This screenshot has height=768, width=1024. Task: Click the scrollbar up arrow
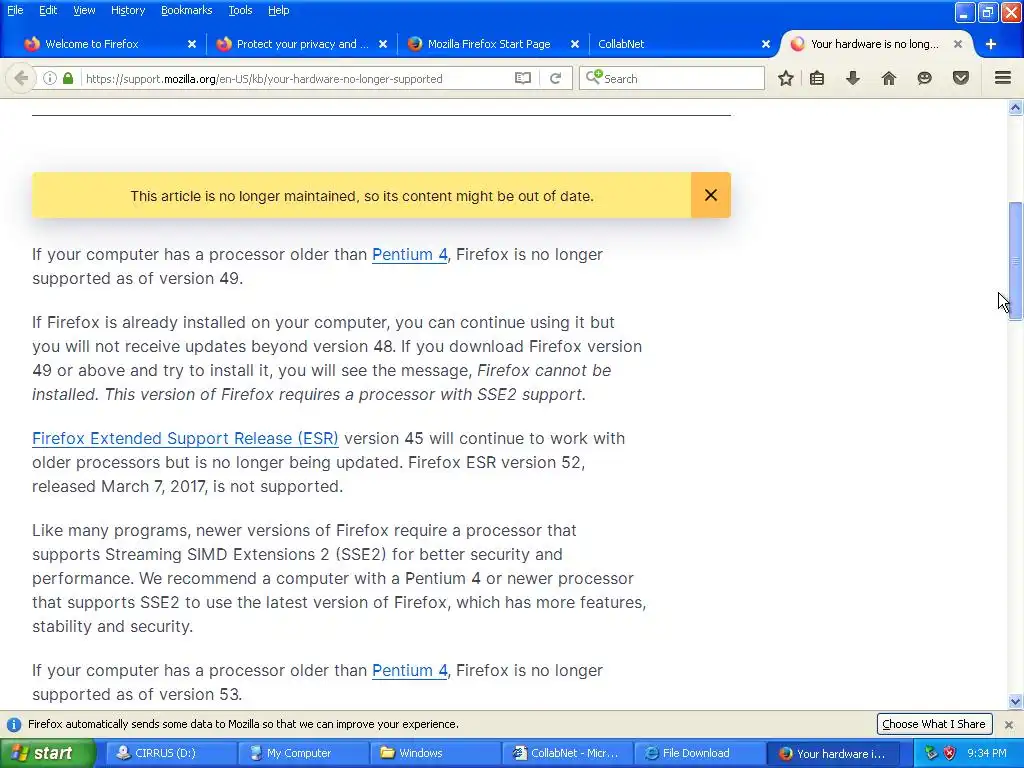click(x=1015, y=108)
